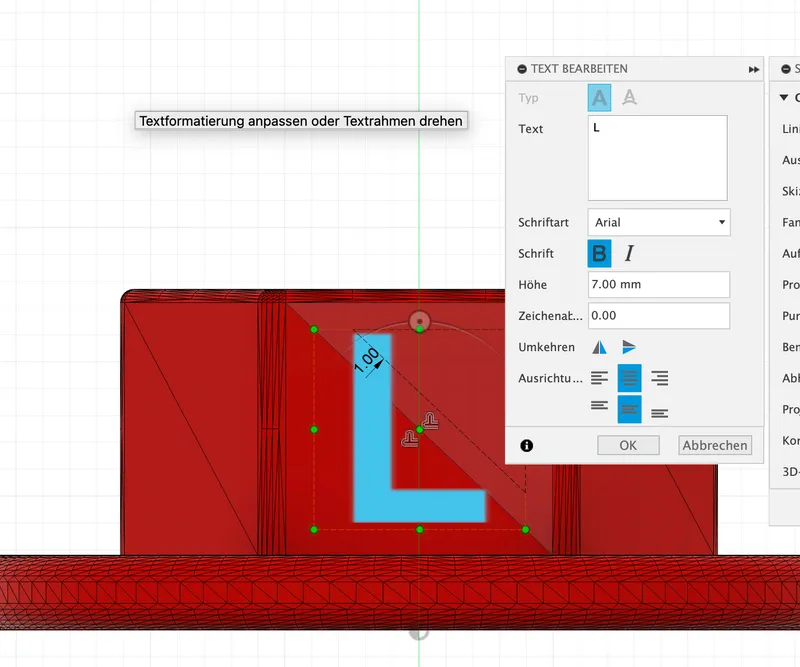
Task: Select the regular text type icon
Action: pyautogui.click(x=599, y=97)
